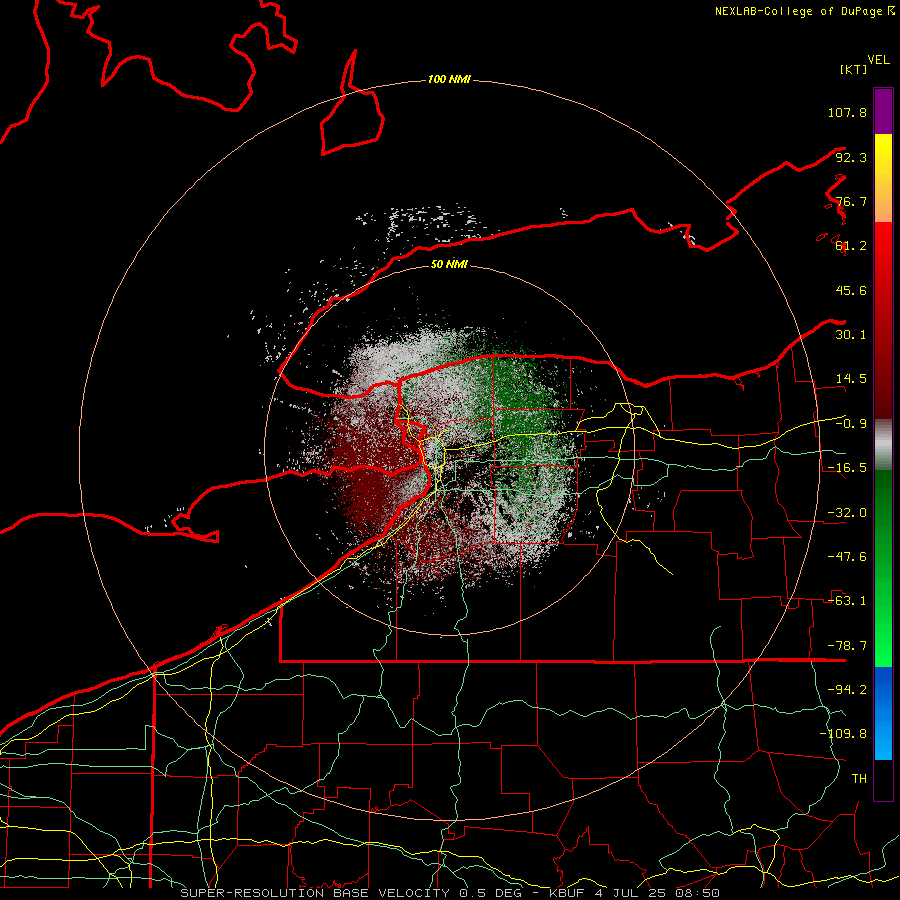The image size is (900, 900).
Task: Click the -109.8 velocity scale value
Action: coord(843,734)
